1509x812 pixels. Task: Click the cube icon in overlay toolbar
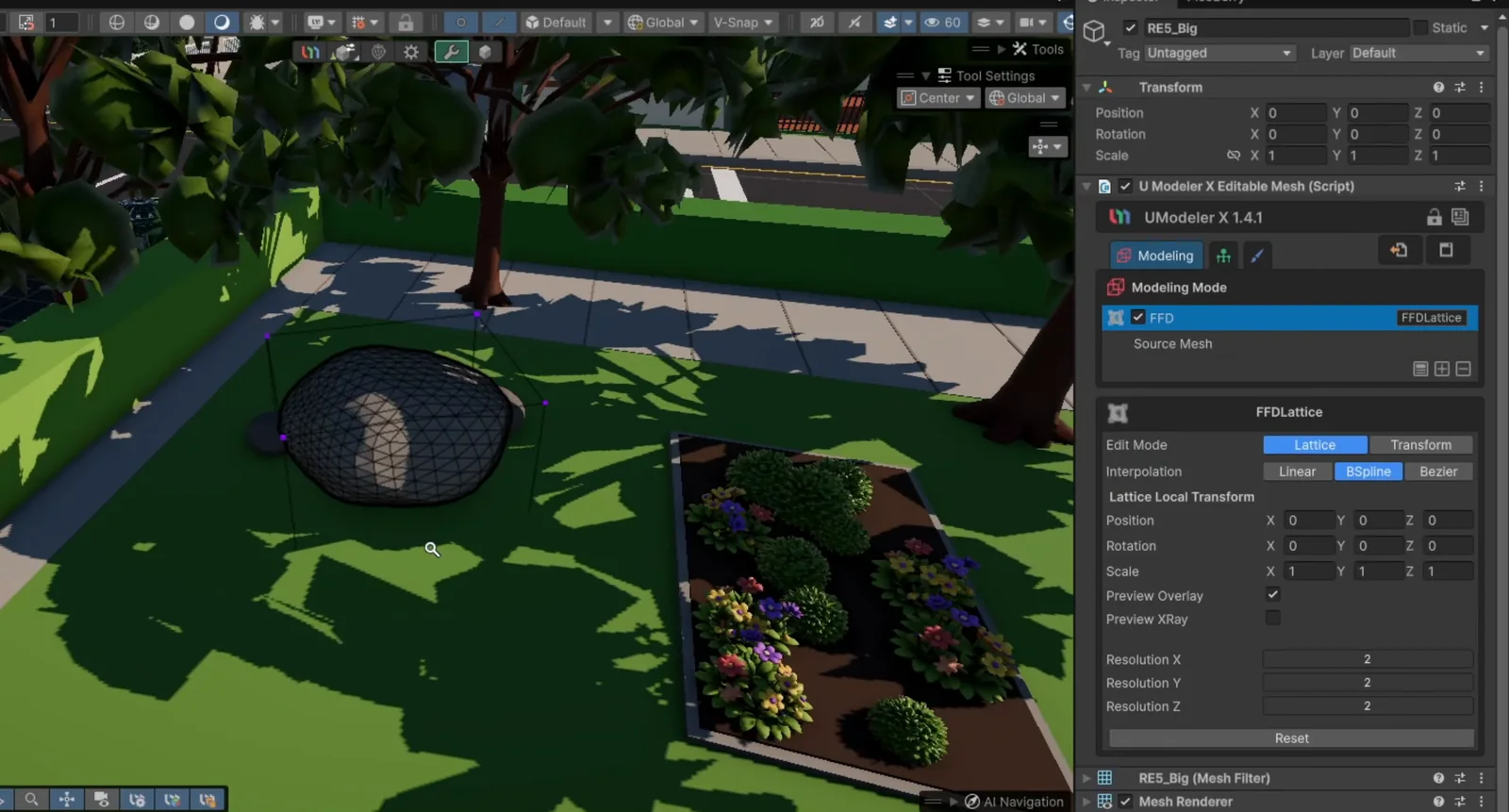point(485,52)
